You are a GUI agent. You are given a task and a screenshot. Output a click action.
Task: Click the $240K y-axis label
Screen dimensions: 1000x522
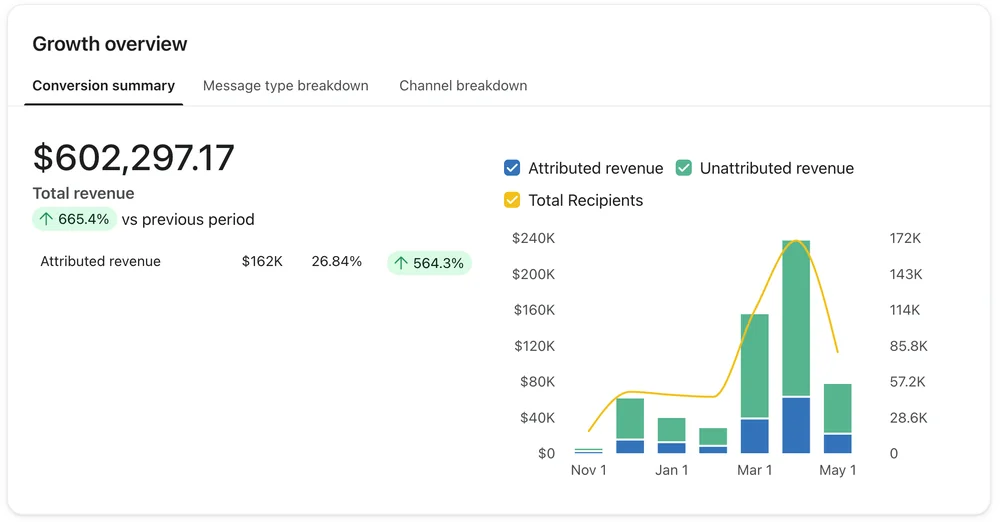[533, 238]
